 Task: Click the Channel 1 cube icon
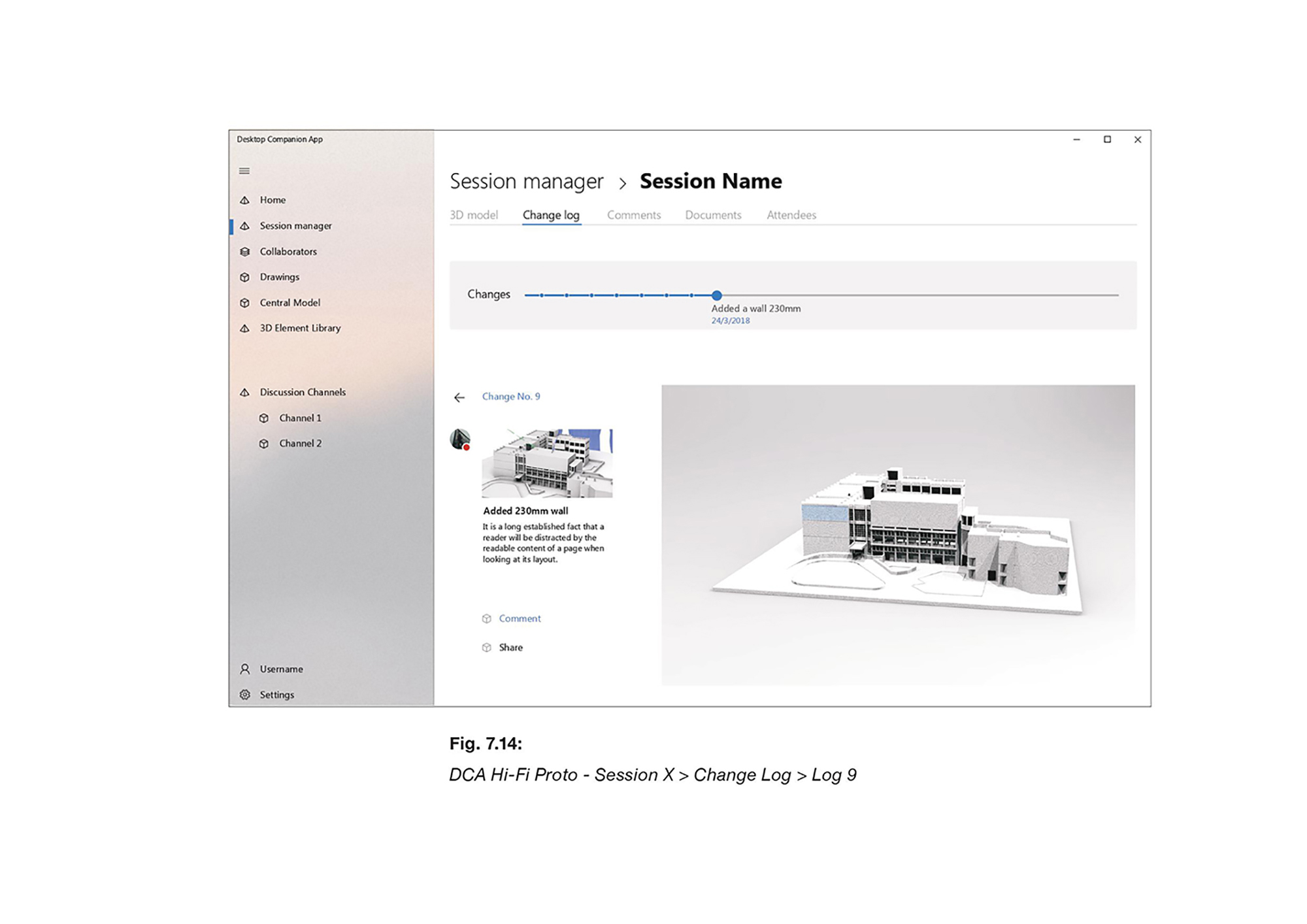click(264, 418)
